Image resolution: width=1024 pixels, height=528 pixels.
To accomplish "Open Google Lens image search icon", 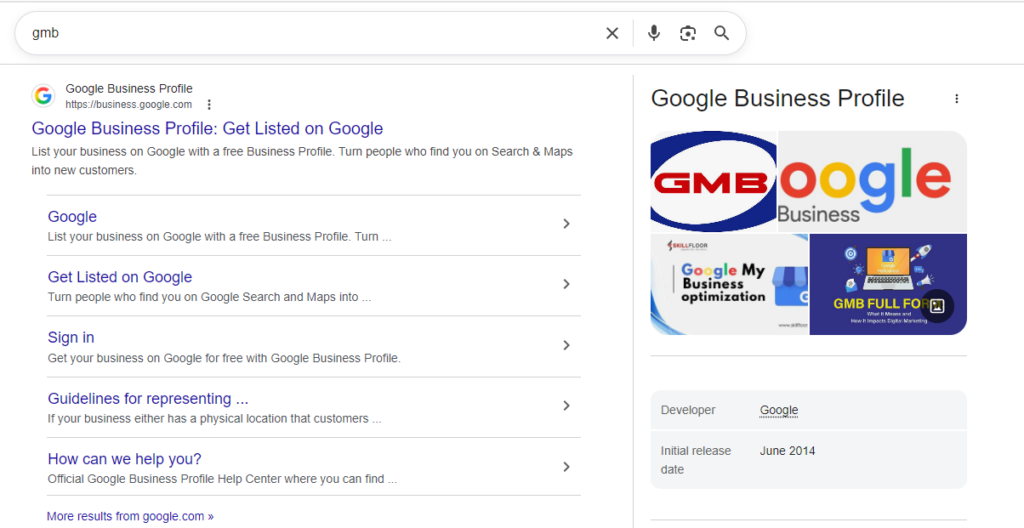I will (688, 34).
